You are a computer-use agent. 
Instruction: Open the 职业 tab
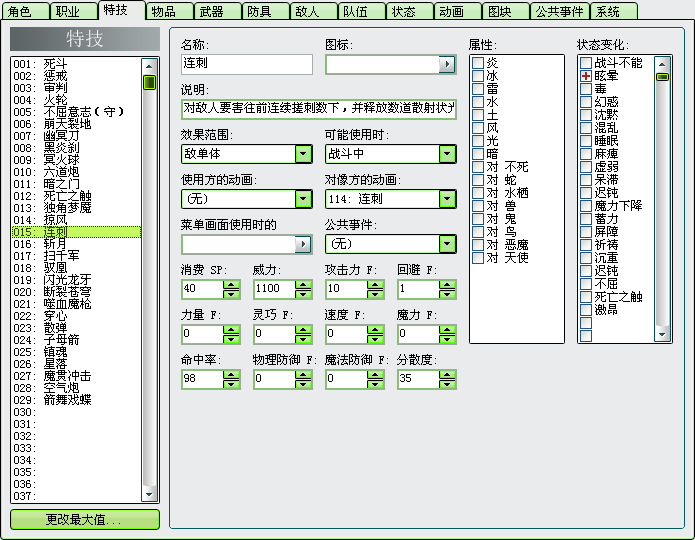74,11
